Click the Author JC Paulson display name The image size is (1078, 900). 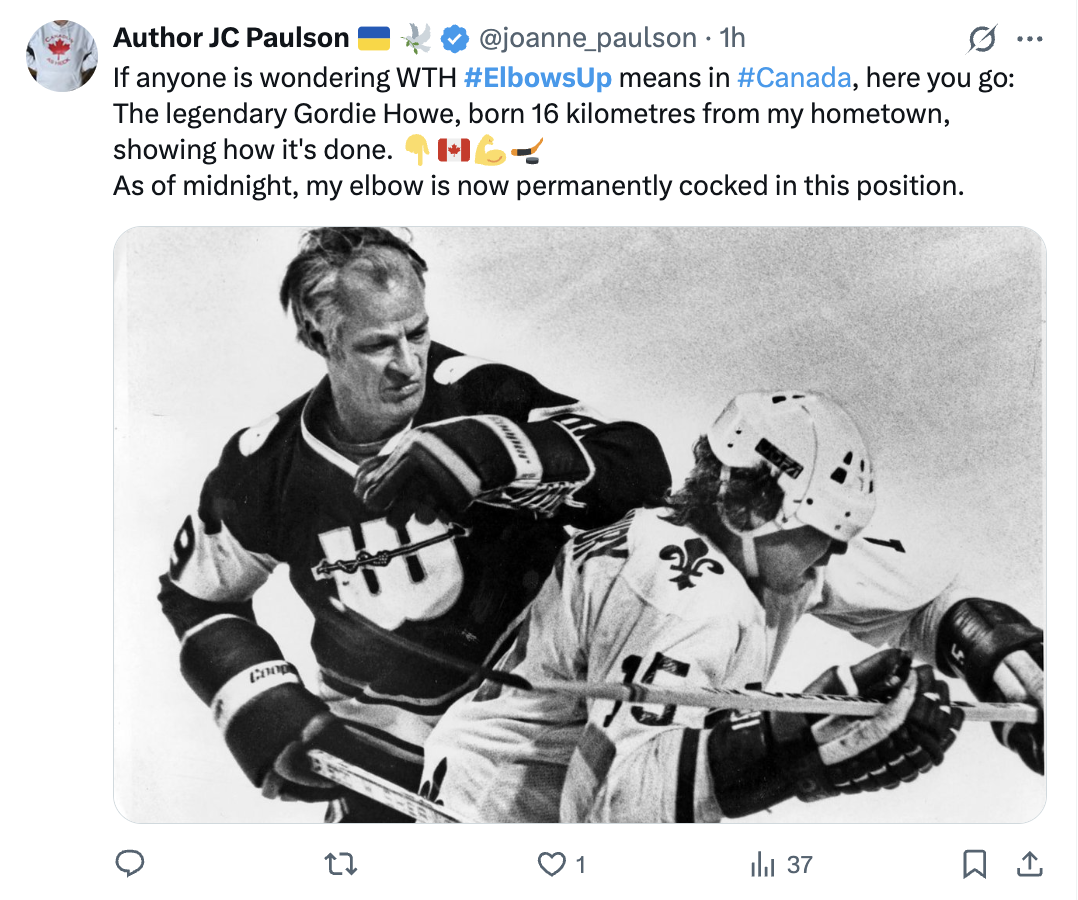tap(231, 38)
